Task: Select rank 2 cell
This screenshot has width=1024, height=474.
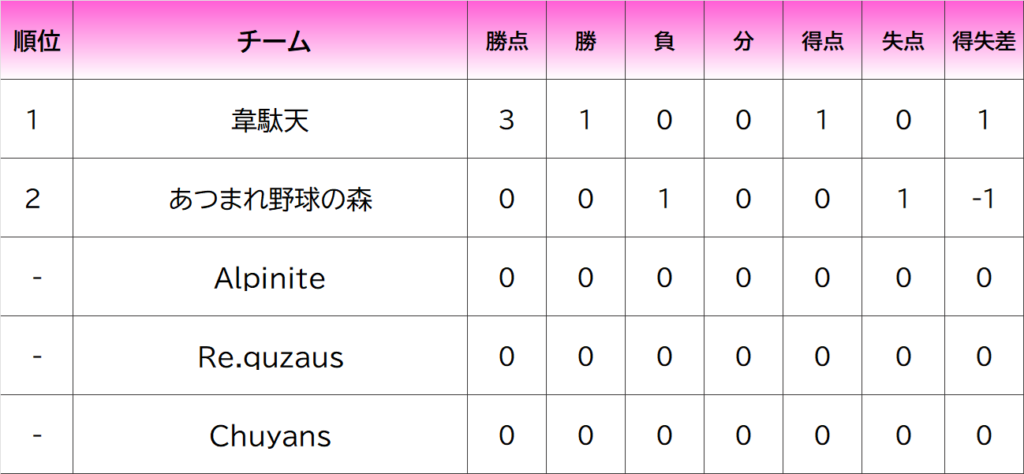Action: 34,199
